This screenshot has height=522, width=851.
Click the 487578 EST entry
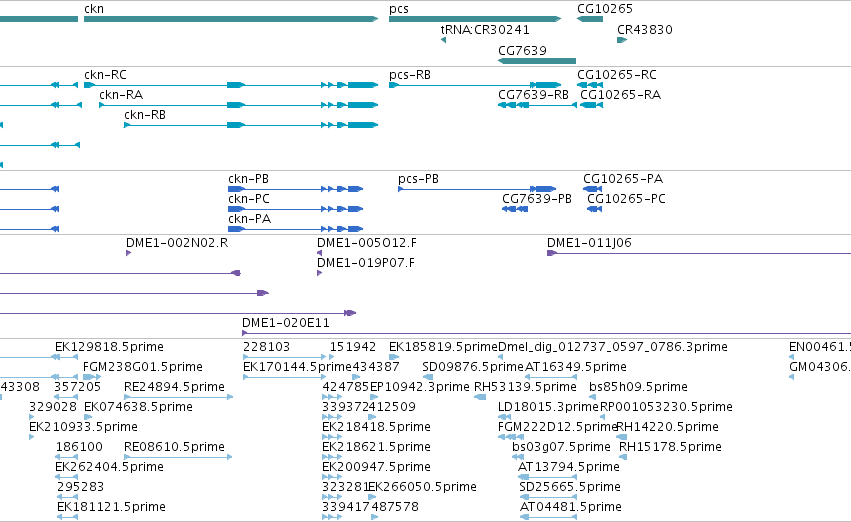pyautogui.click(x=395, y=507)
